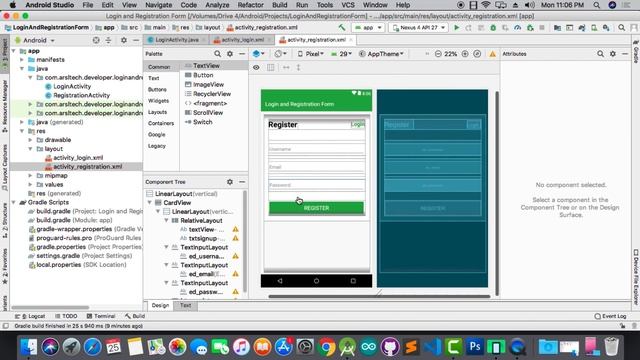Screen dimensions: 640x360
Task: Click zoom to fit screen icon
Action: pos(477,54)
